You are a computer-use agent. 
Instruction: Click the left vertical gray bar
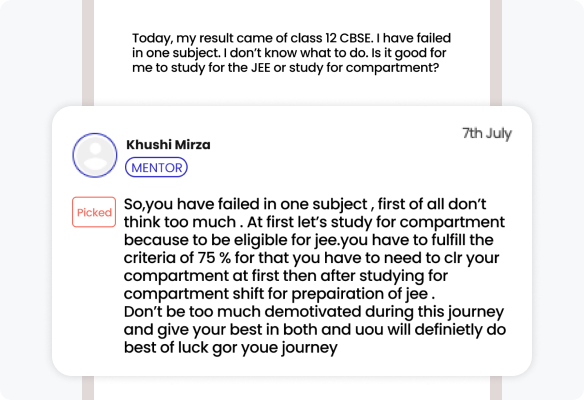coord(88,52)
